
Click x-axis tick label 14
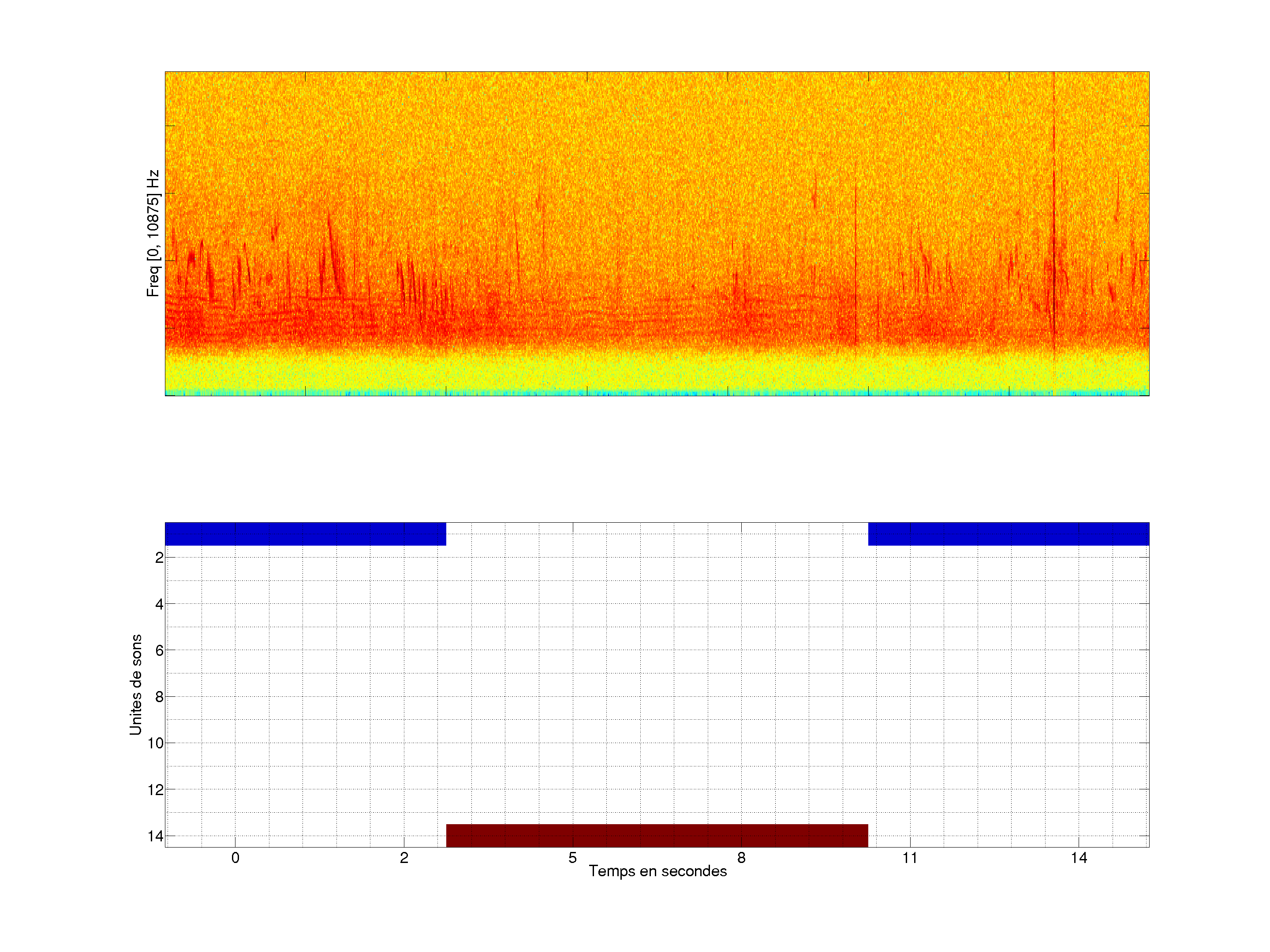click(1079, 858)
